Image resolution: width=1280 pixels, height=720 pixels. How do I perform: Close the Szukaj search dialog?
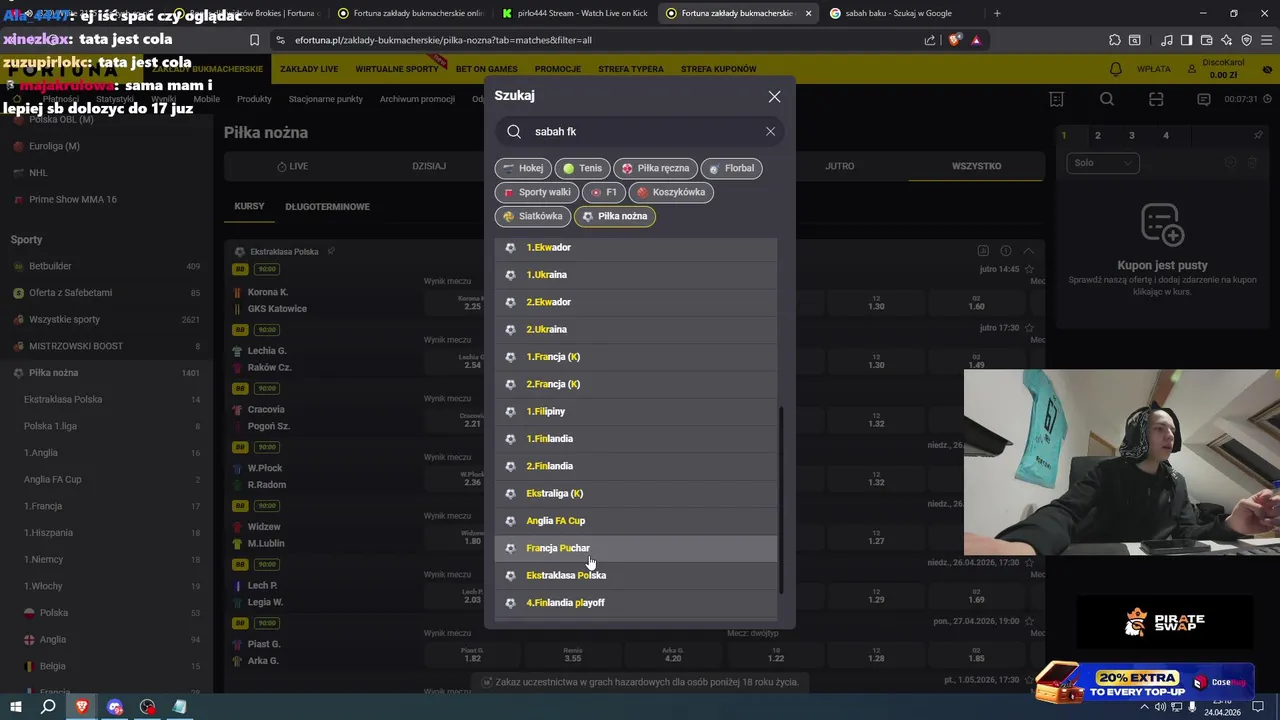click(x=774, y=97)
